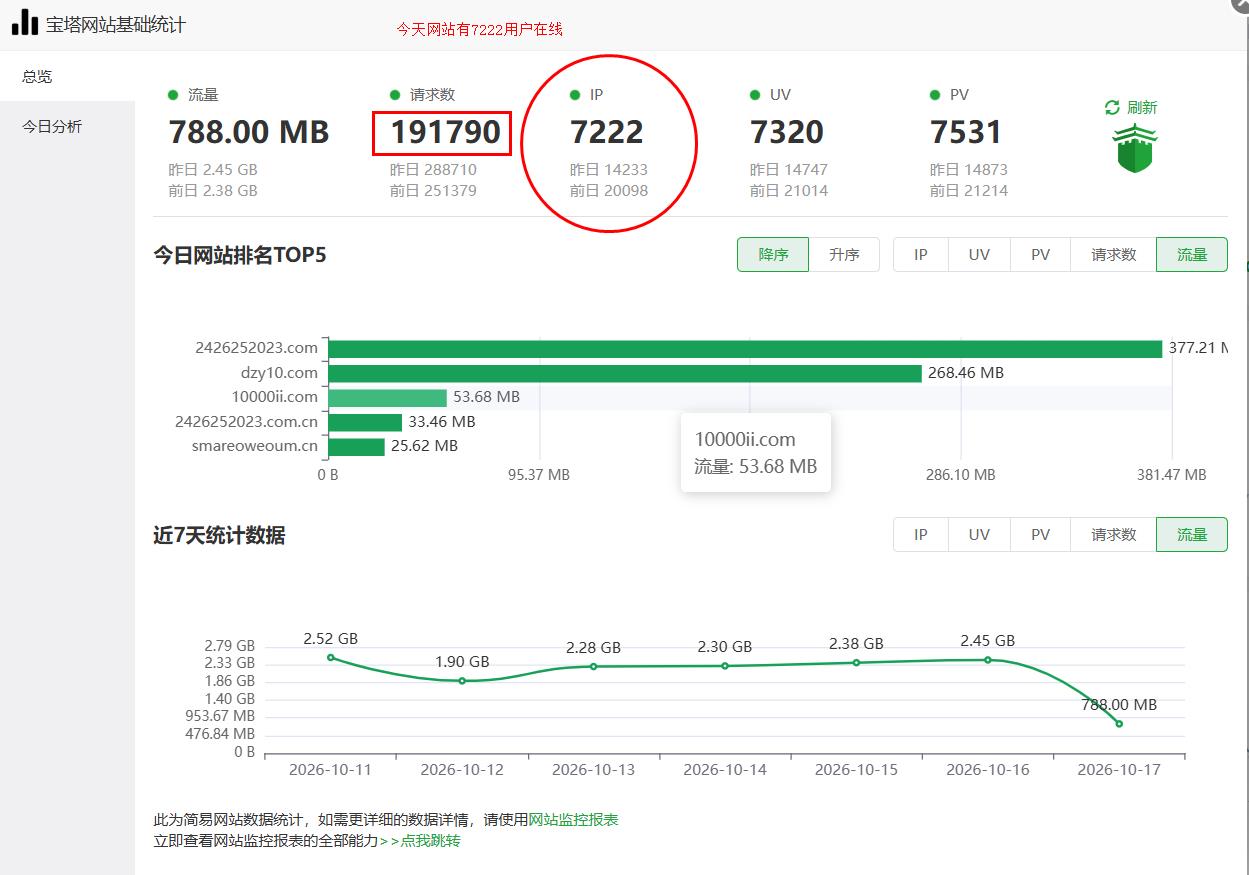
Task: Click the green refresh arrows icon
Action: click(1112, 107)
